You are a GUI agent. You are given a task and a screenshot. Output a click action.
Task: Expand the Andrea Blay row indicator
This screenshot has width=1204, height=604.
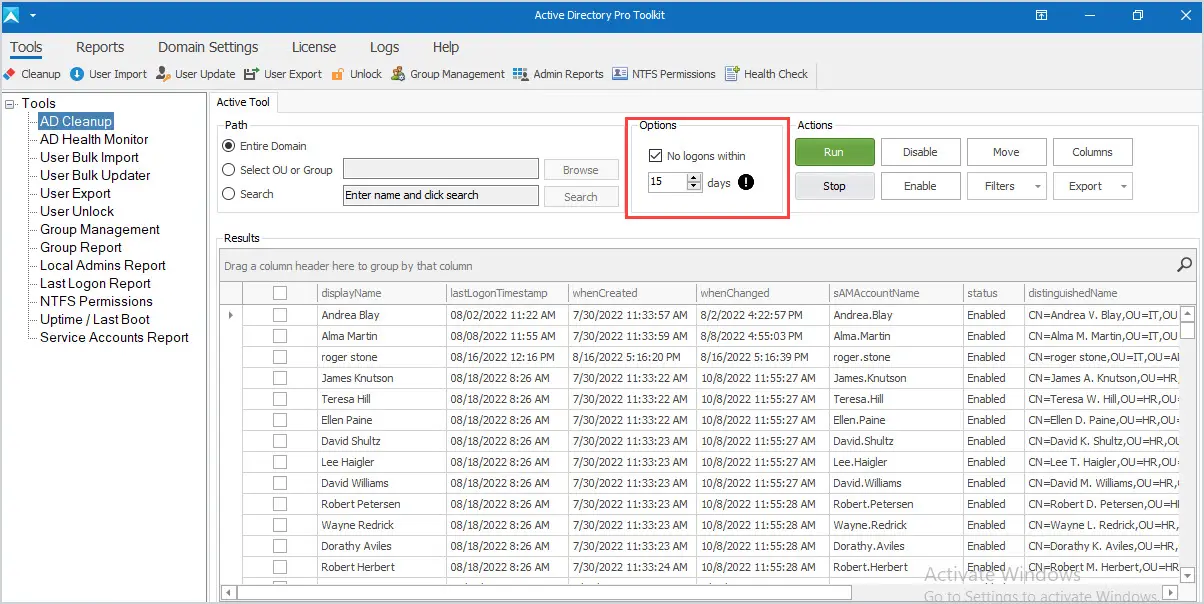point(231,315)
